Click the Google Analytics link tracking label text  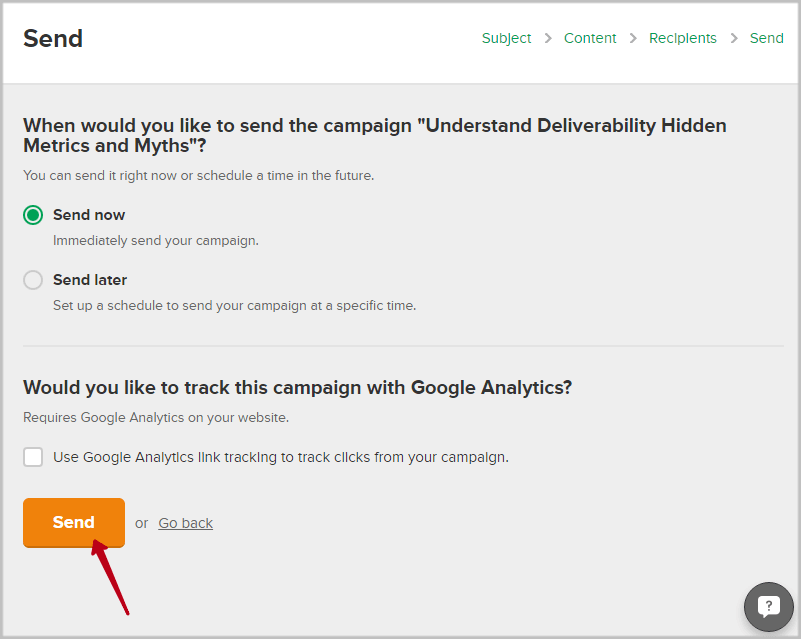tap(281, 457)
